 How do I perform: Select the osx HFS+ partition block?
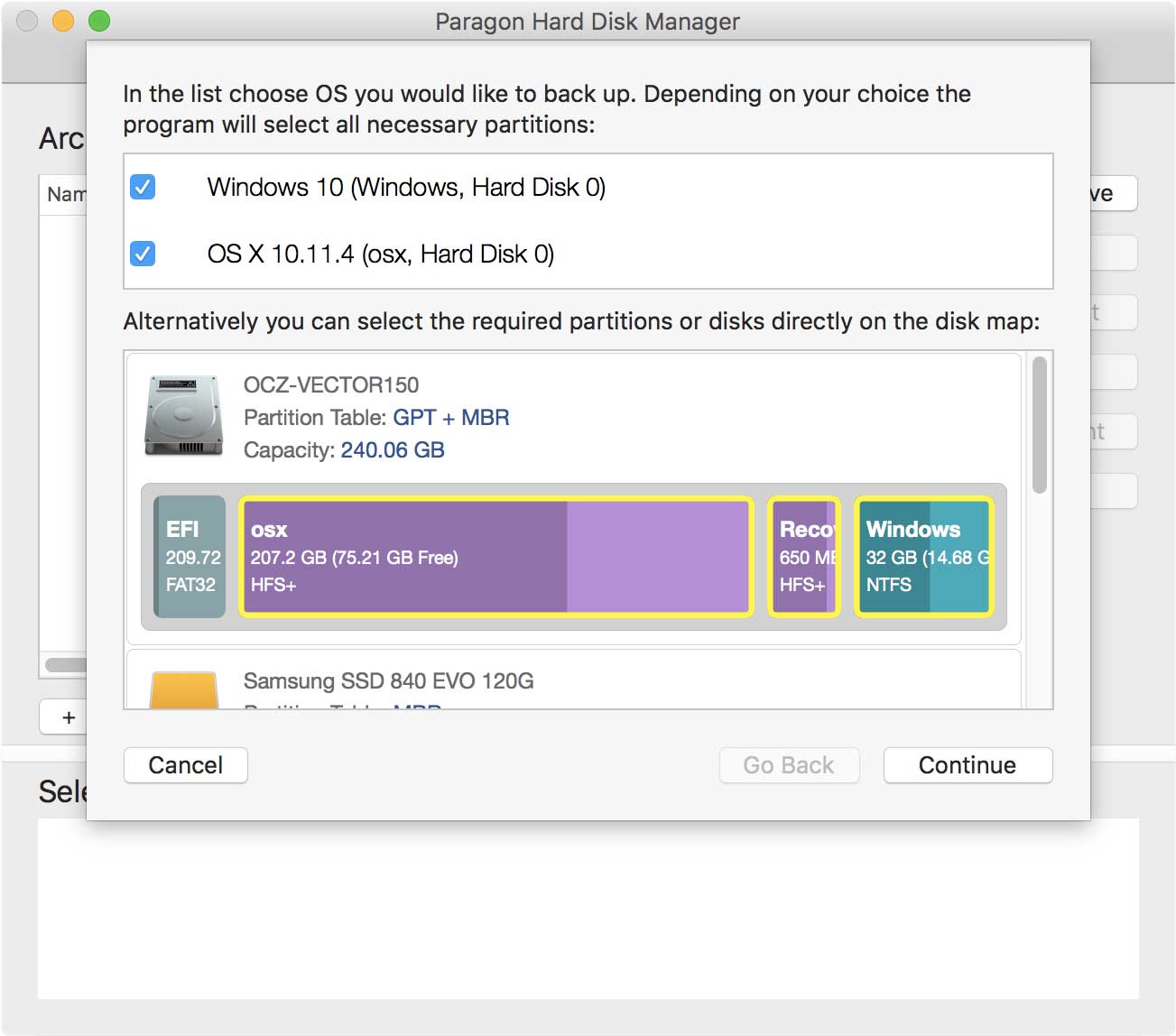pyautogui.click(x=406, y=557)
